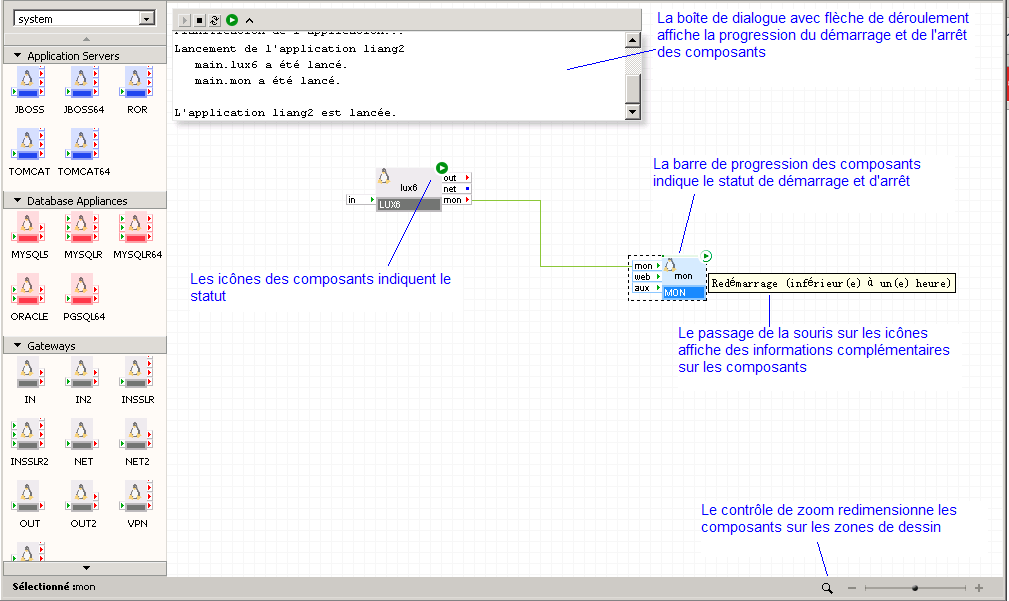Viewport: 1009px width, 601px height.
Task: Zoom out with the minus button
Action: tap(852, 587)
